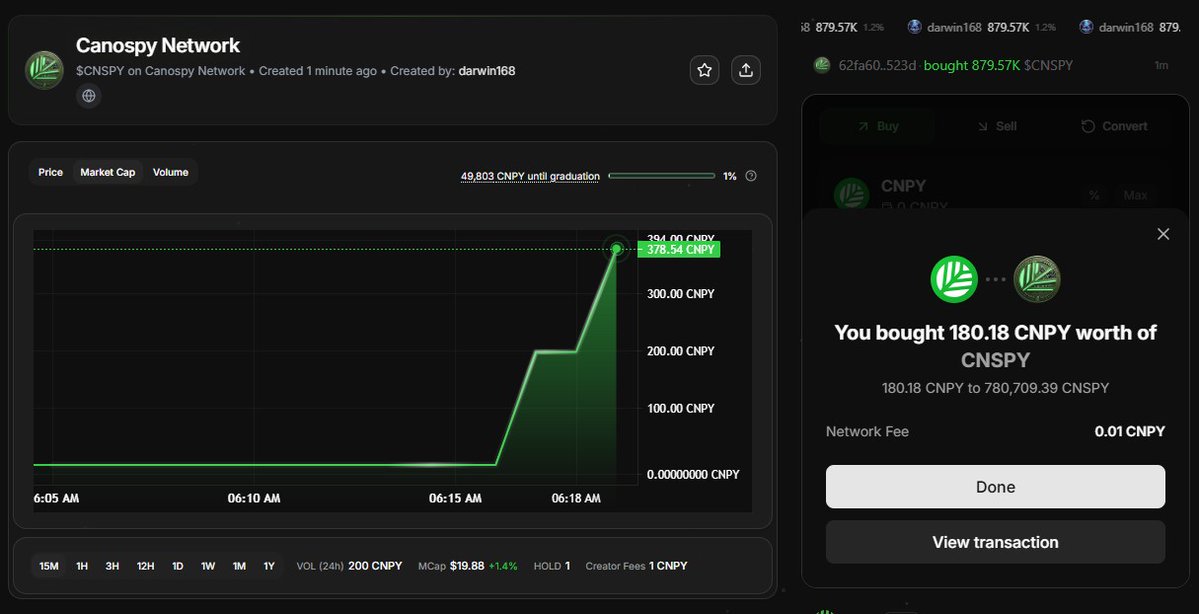Open View transaction
This screenshot has width=1199, height=614.
tap(995, 541)
